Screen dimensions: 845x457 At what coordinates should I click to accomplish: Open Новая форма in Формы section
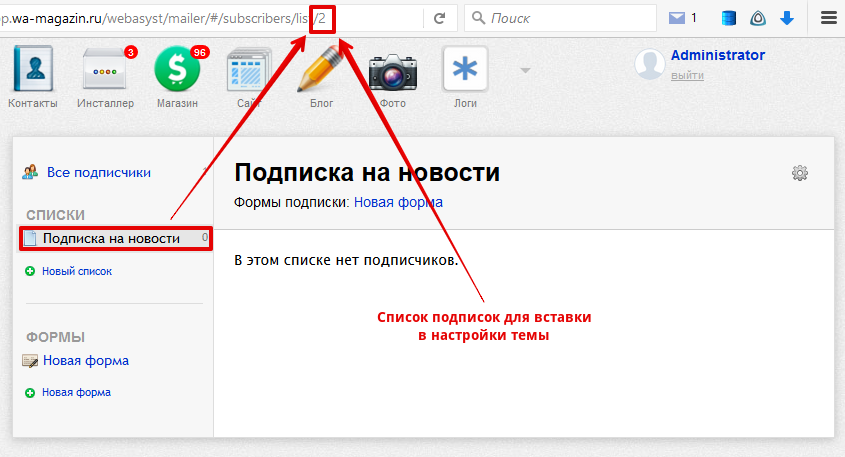coord(86,361)
